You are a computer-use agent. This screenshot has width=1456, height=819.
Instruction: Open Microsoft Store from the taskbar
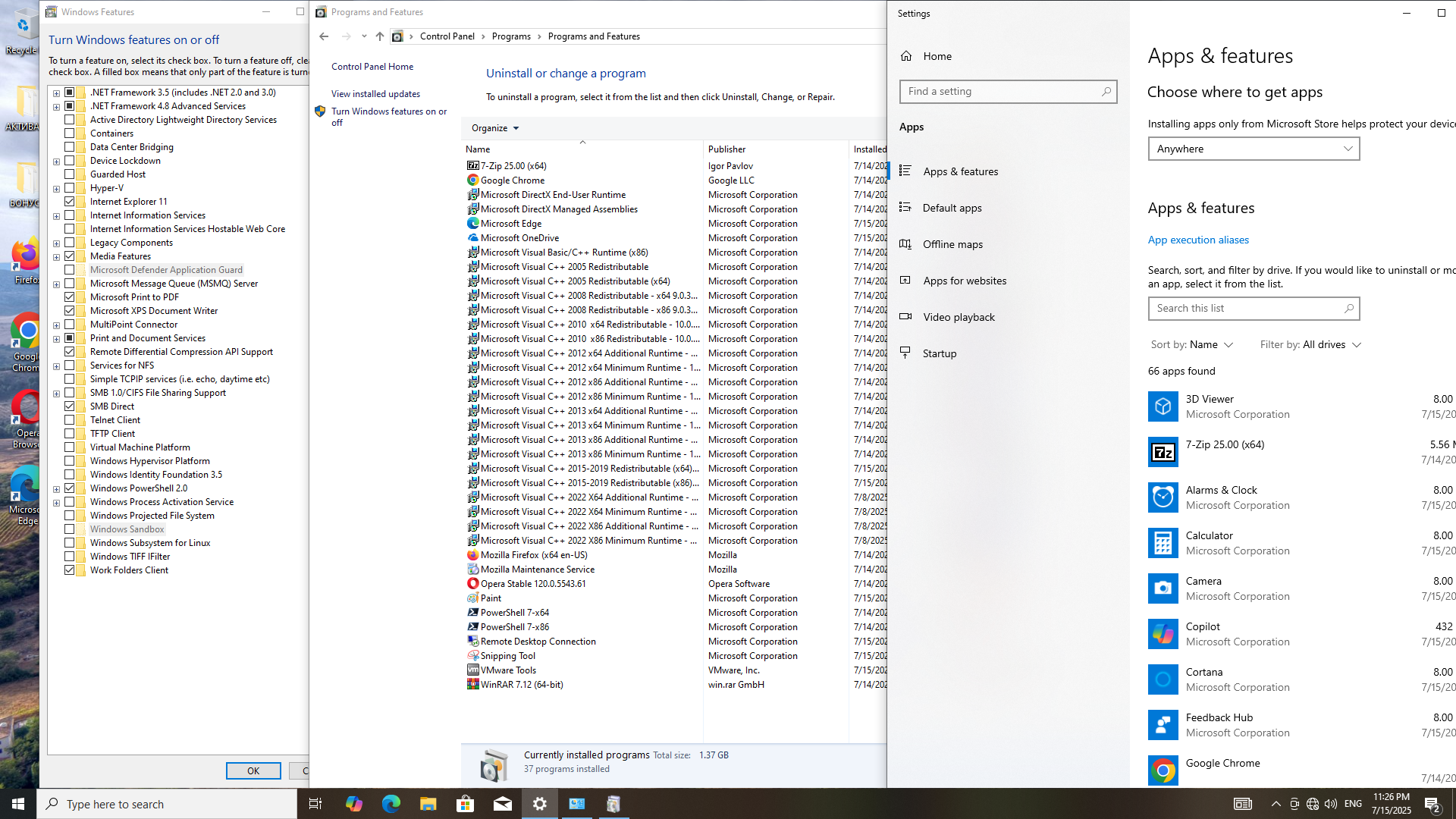[466, 804]
